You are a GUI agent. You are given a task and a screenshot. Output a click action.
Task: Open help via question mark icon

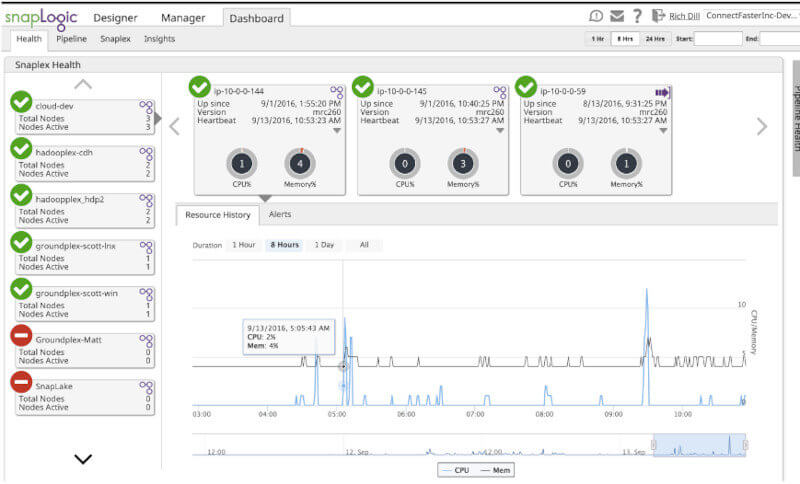[x=637, y=16]
